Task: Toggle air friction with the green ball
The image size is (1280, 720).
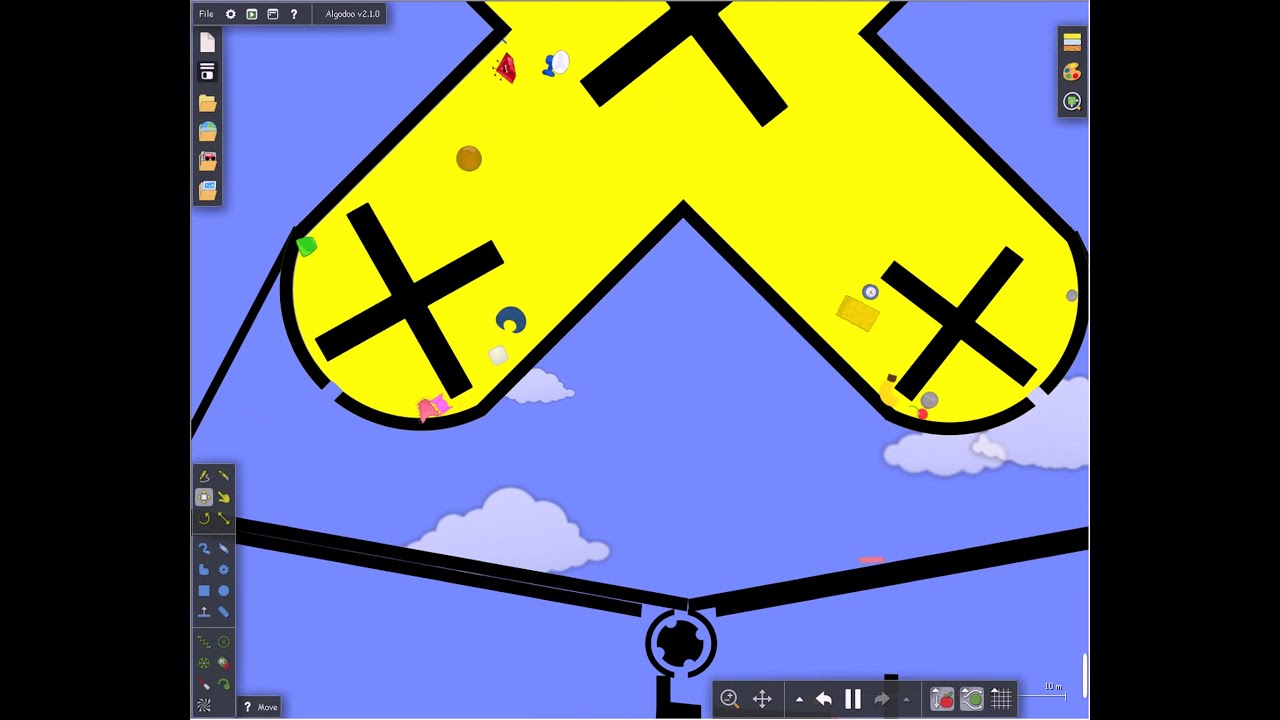Action: tap(972, 699)
